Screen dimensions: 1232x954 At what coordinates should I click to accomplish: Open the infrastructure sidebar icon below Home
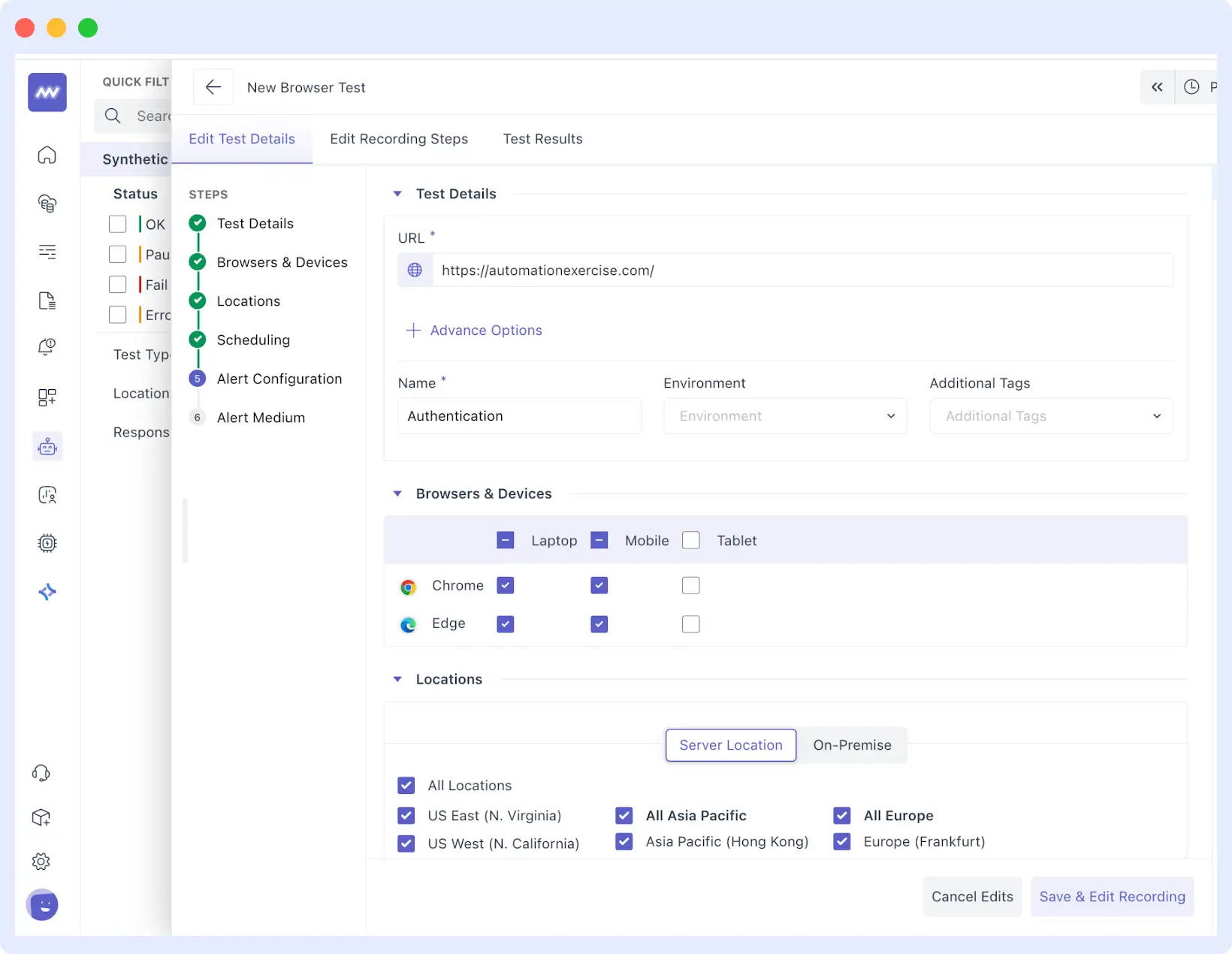(x=47, y=203)
